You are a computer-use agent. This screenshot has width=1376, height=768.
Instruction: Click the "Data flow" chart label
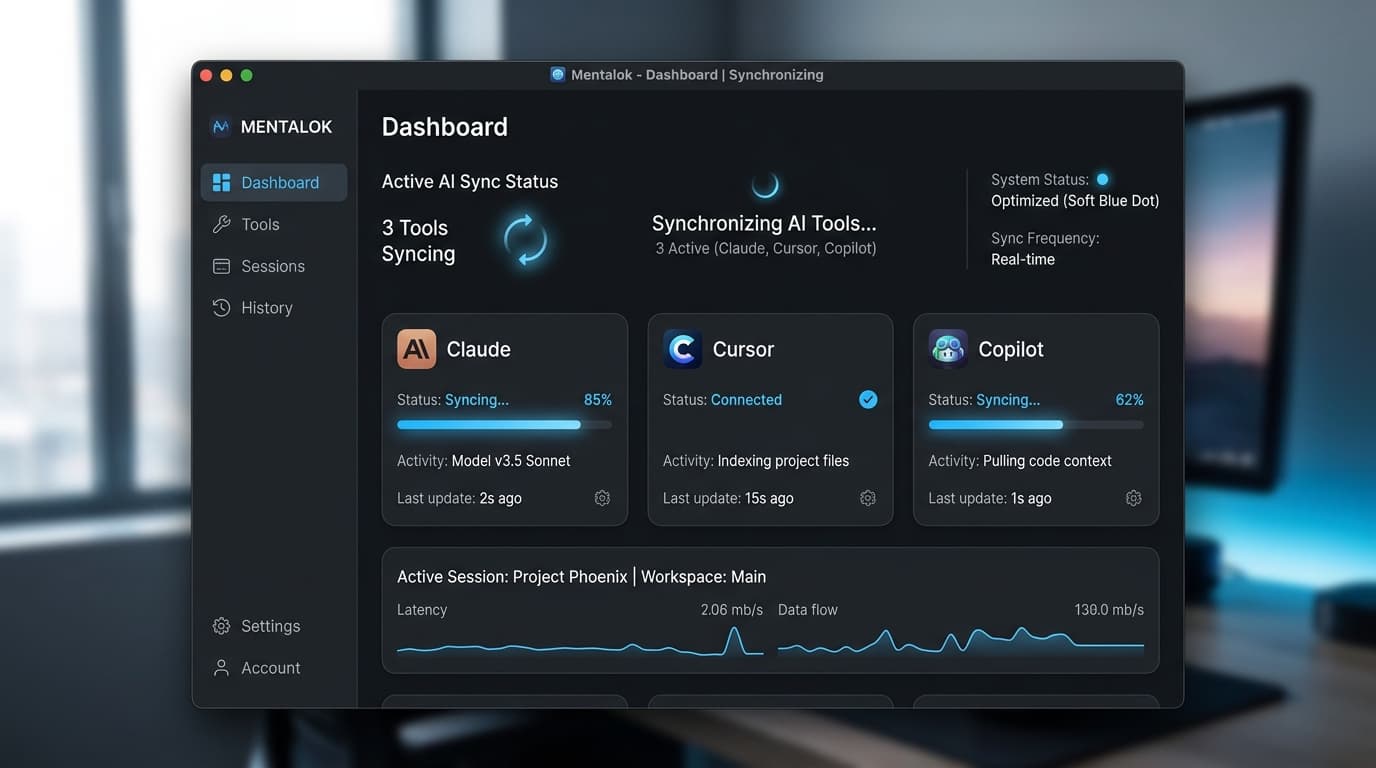point(808,610)
